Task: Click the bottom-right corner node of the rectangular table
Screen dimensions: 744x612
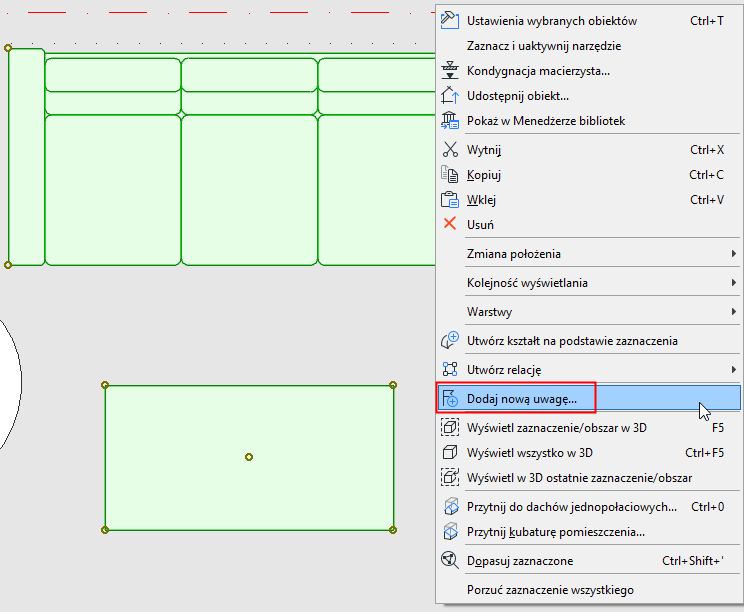Action: tap(393, 530)
